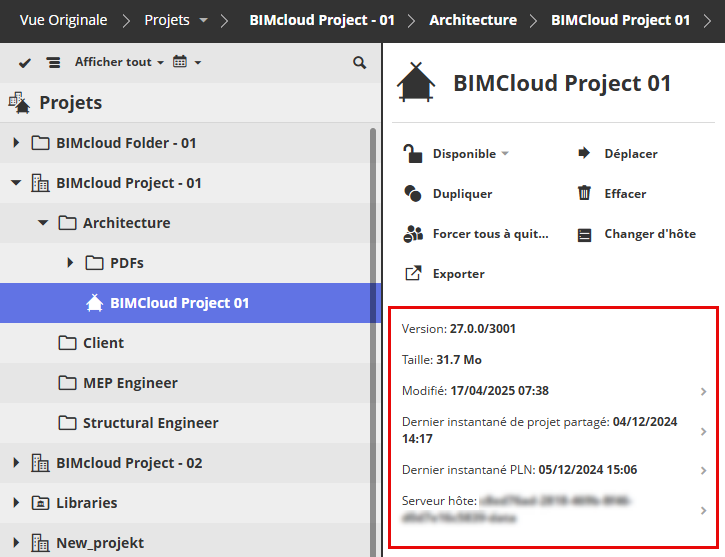Click the search magnifier icon
Screen dimensions: 725x557
pos(360,62)
